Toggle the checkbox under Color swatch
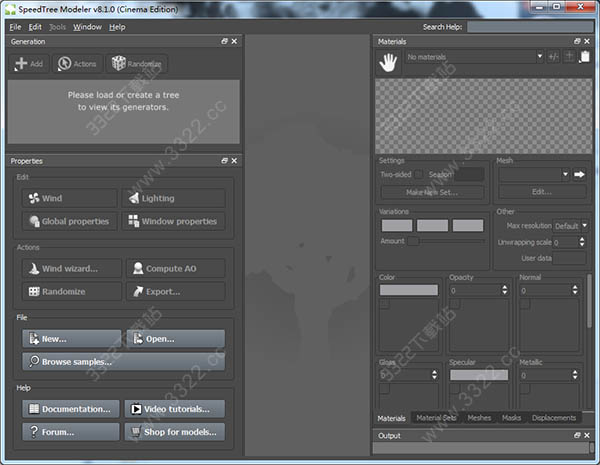The image size is (600, 465). point(385,304)
